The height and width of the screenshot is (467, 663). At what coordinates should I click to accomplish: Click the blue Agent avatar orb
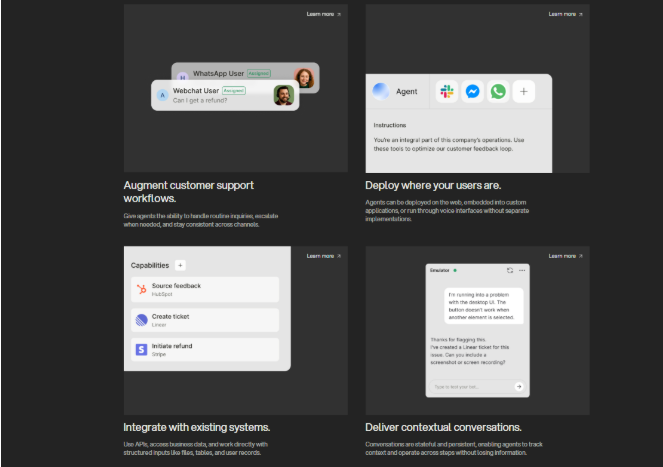tap(381, 92)
